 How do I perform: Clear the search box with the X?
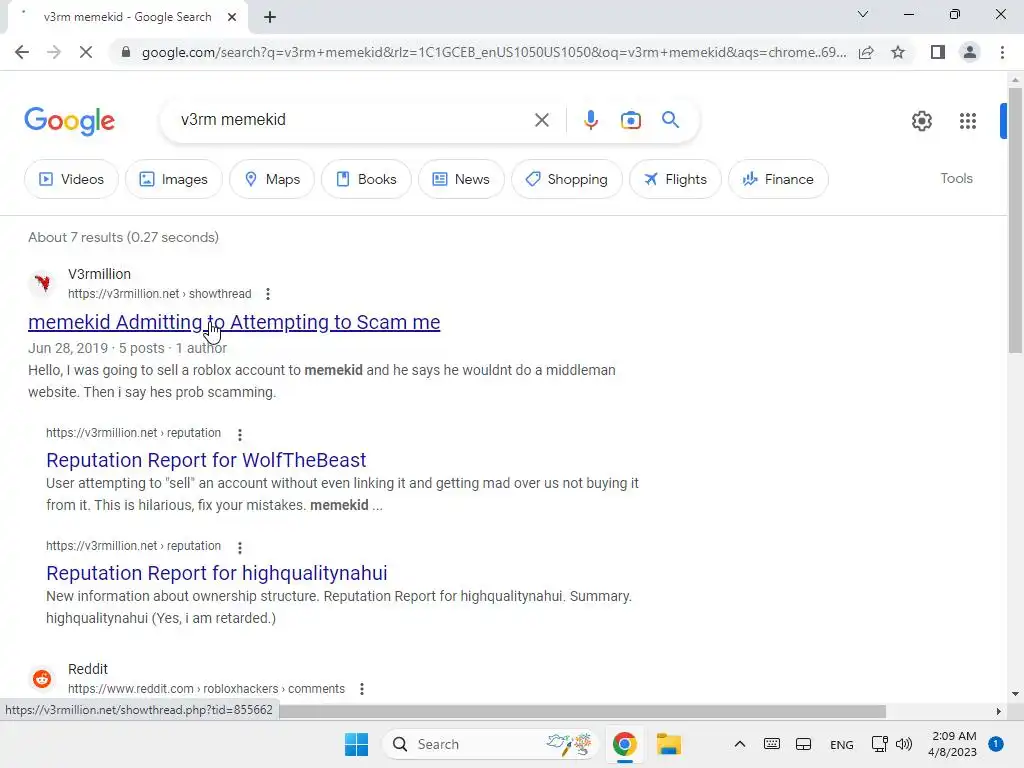click(x=541, y=120)
